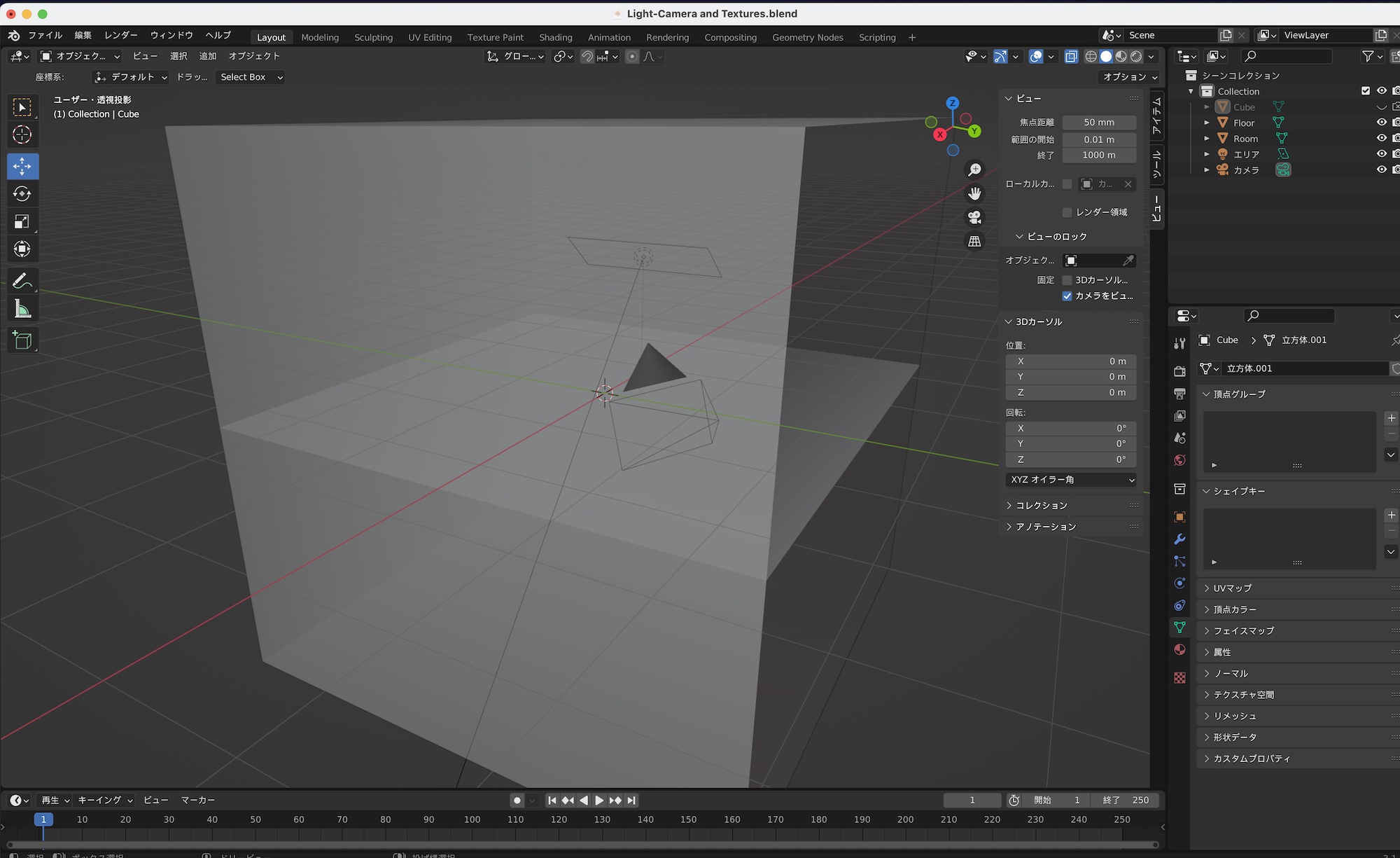The width and height of the screenshot is (1400, 858).
Task: Select the Measure tool
Action: [22, 309]
